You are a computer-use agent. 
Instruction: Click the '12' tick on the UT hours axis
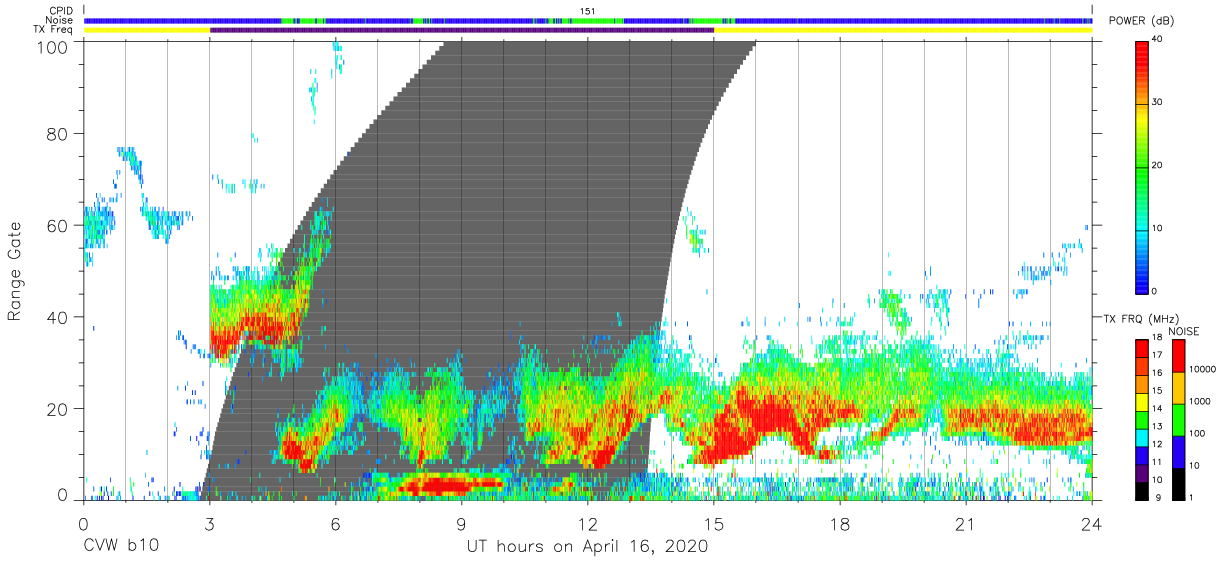587,523
